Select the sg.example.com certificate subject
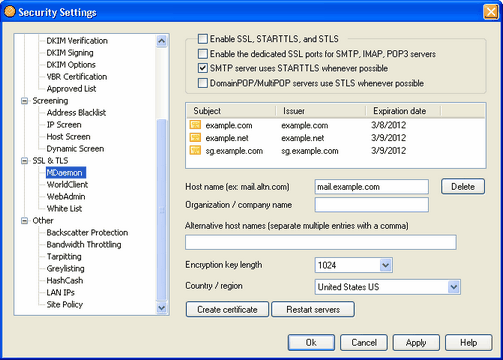 pos(234,151)
